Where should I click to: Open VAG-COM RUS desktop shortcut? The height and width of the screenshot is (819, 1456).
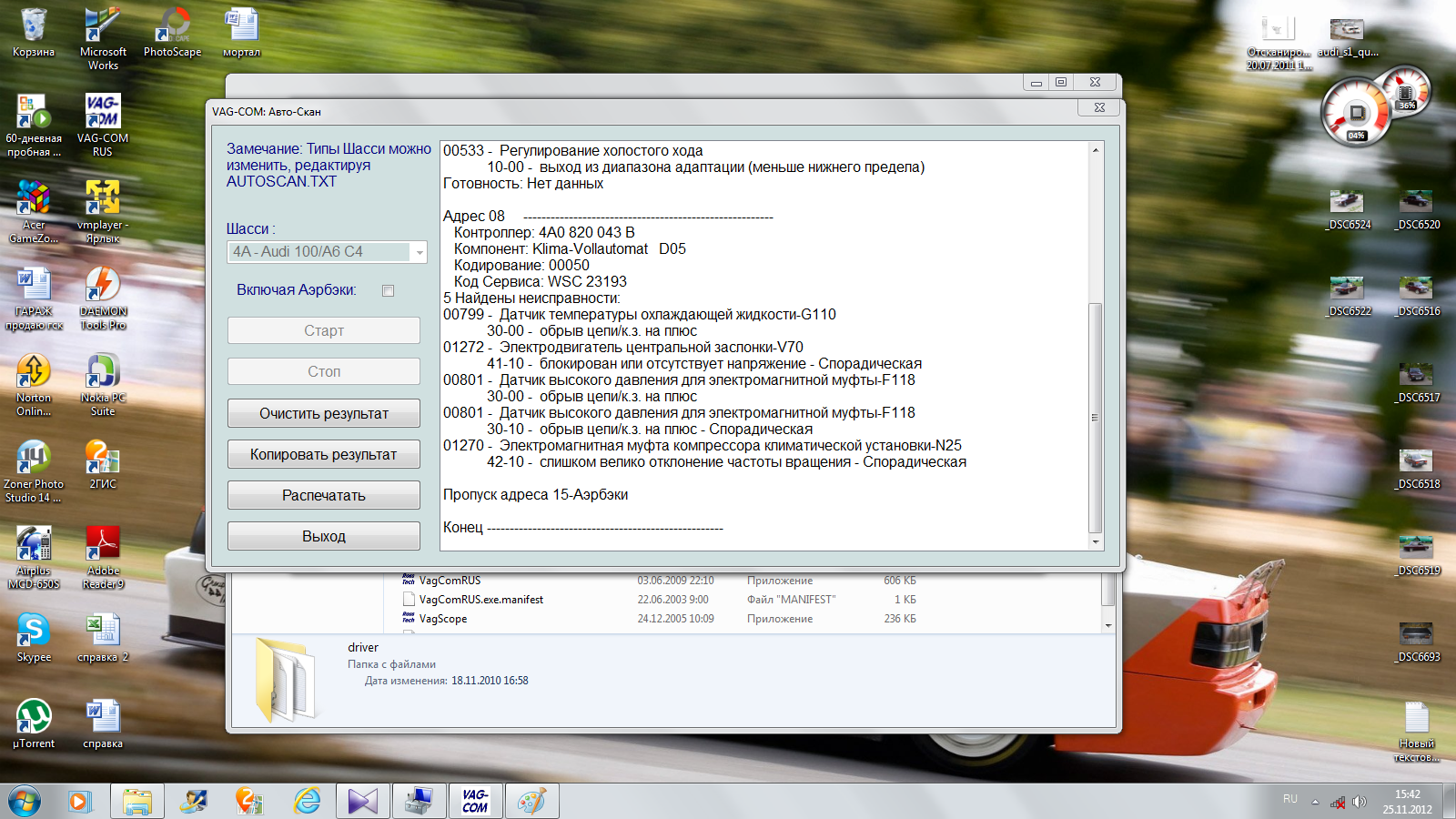tap(103, 113)
